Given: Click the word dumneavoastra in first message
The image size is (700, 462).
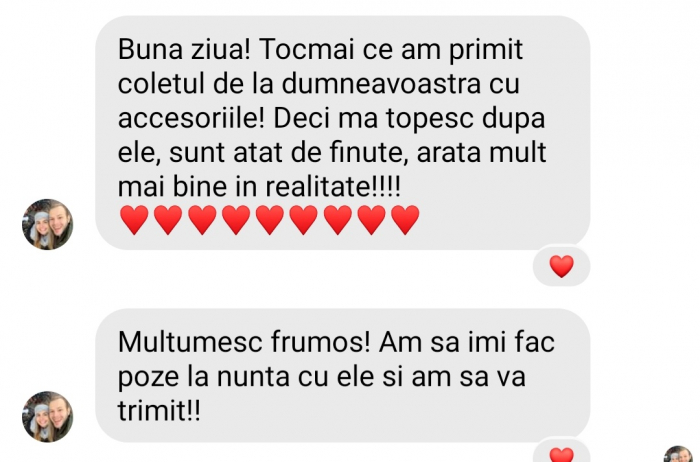Looking at the screenshot, I should coord(381,83).
